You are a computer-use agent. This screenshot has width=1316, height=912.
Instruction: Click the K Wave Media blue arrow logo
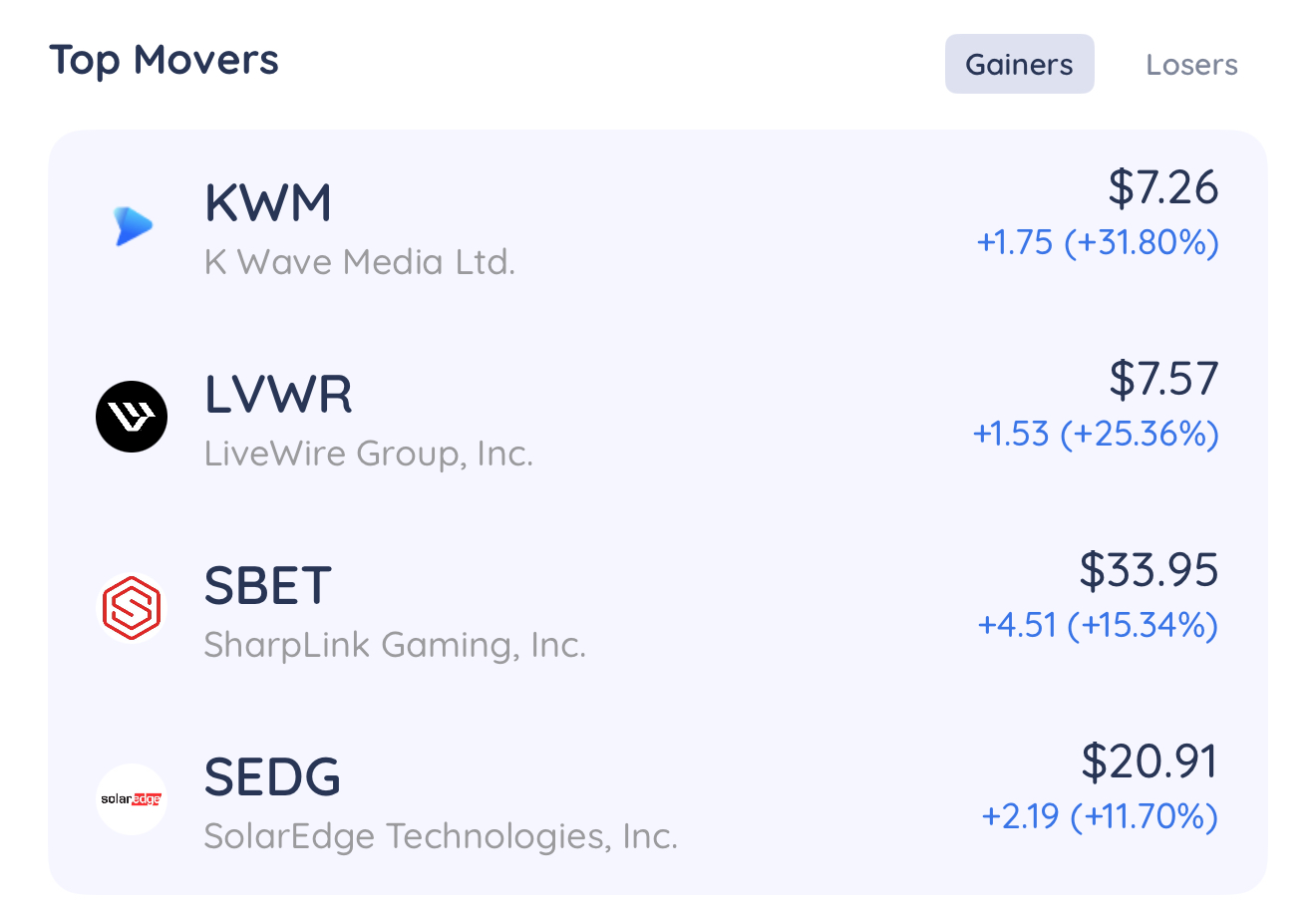(x=133, y=226)
